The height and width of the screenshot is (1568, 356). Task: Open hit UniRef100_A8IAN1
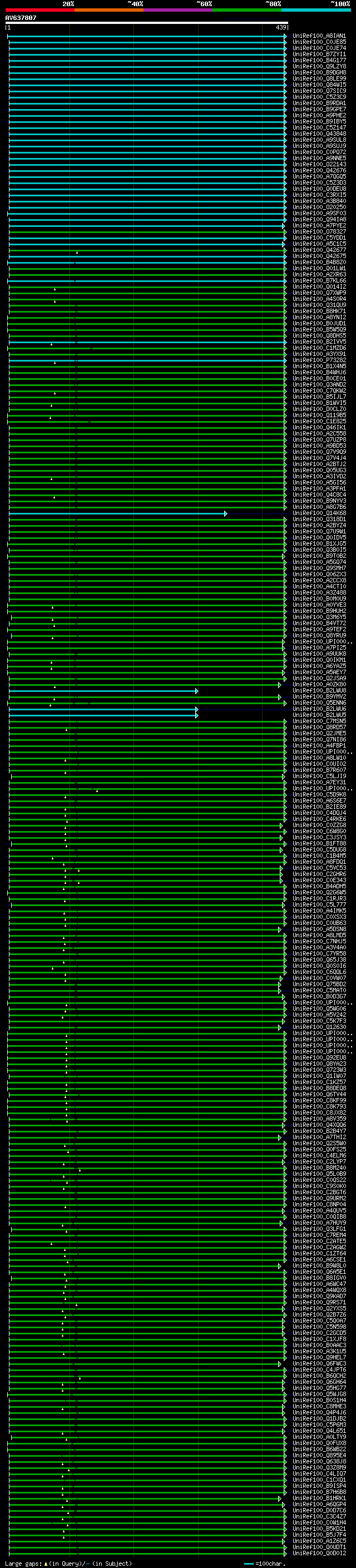click(x=319, y=36)
